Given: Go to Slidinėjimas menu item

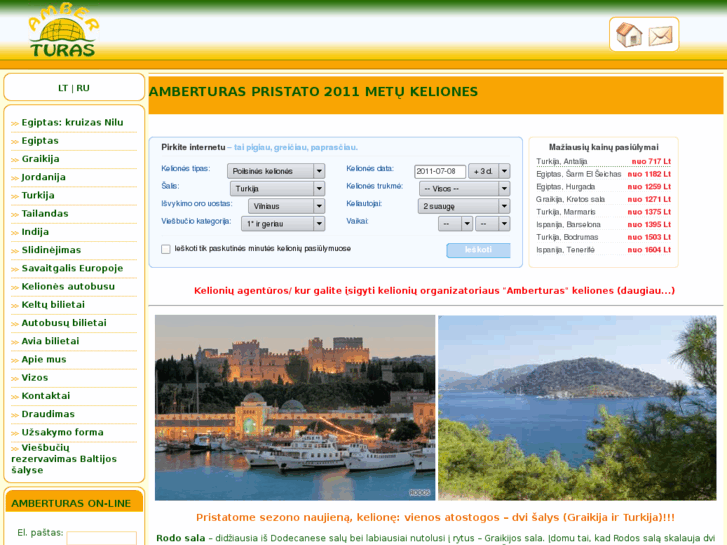Looking at the screenshot, I should click(51, 250).
